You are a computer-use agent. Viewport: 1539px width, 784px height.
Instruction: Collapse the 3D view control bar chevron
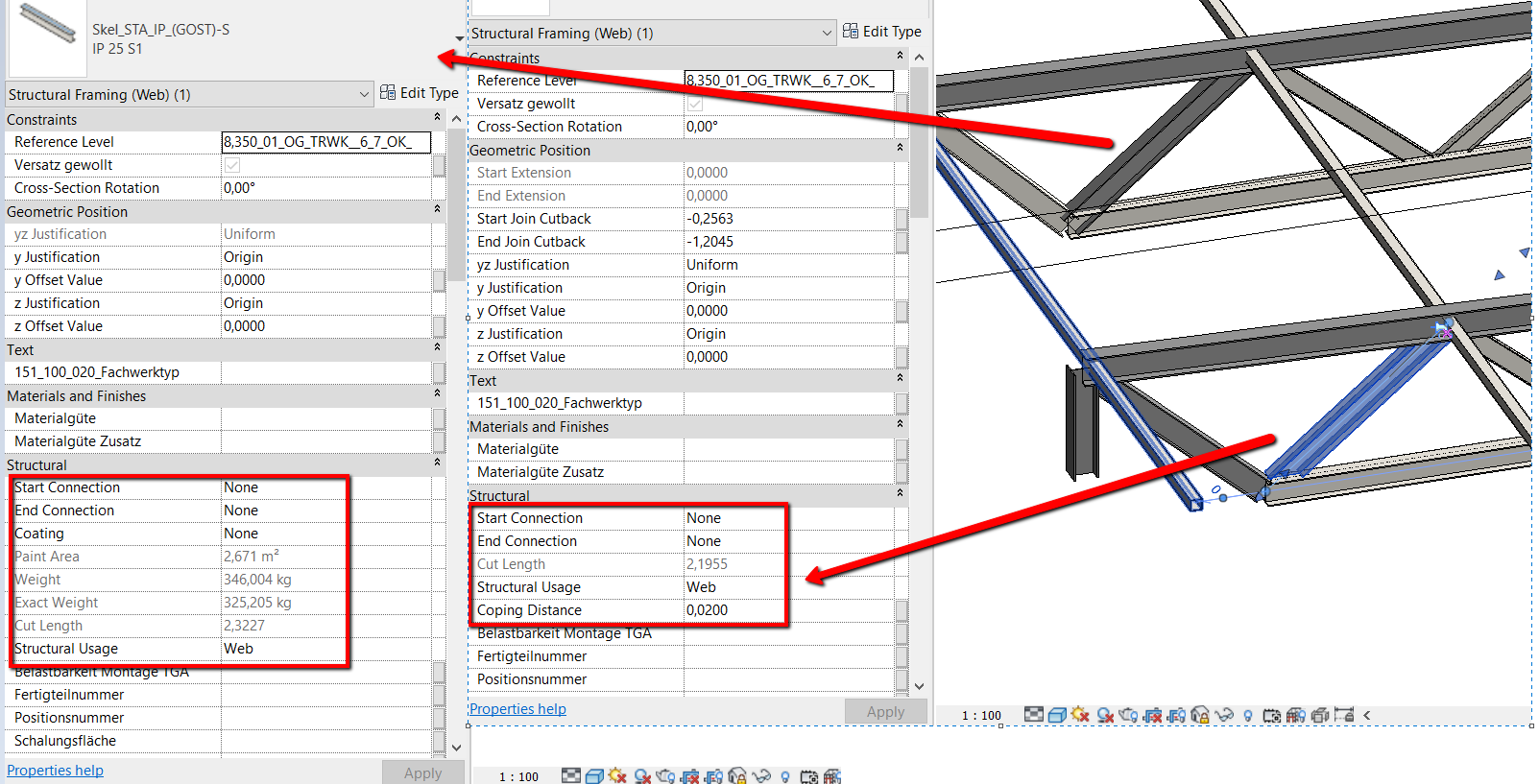click(1367, 715)
